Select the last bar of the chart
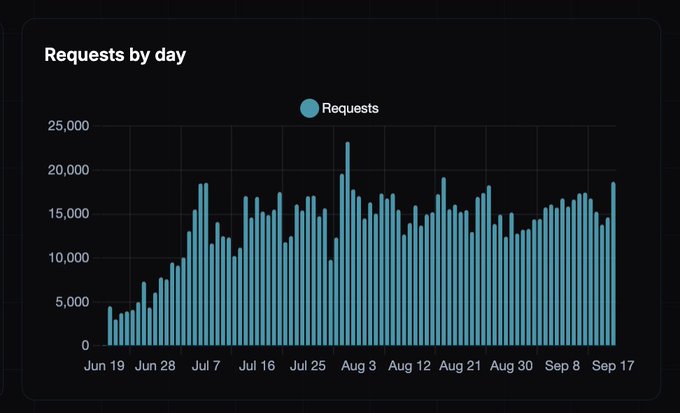680x413 pixels. click(x=613, y=264)
